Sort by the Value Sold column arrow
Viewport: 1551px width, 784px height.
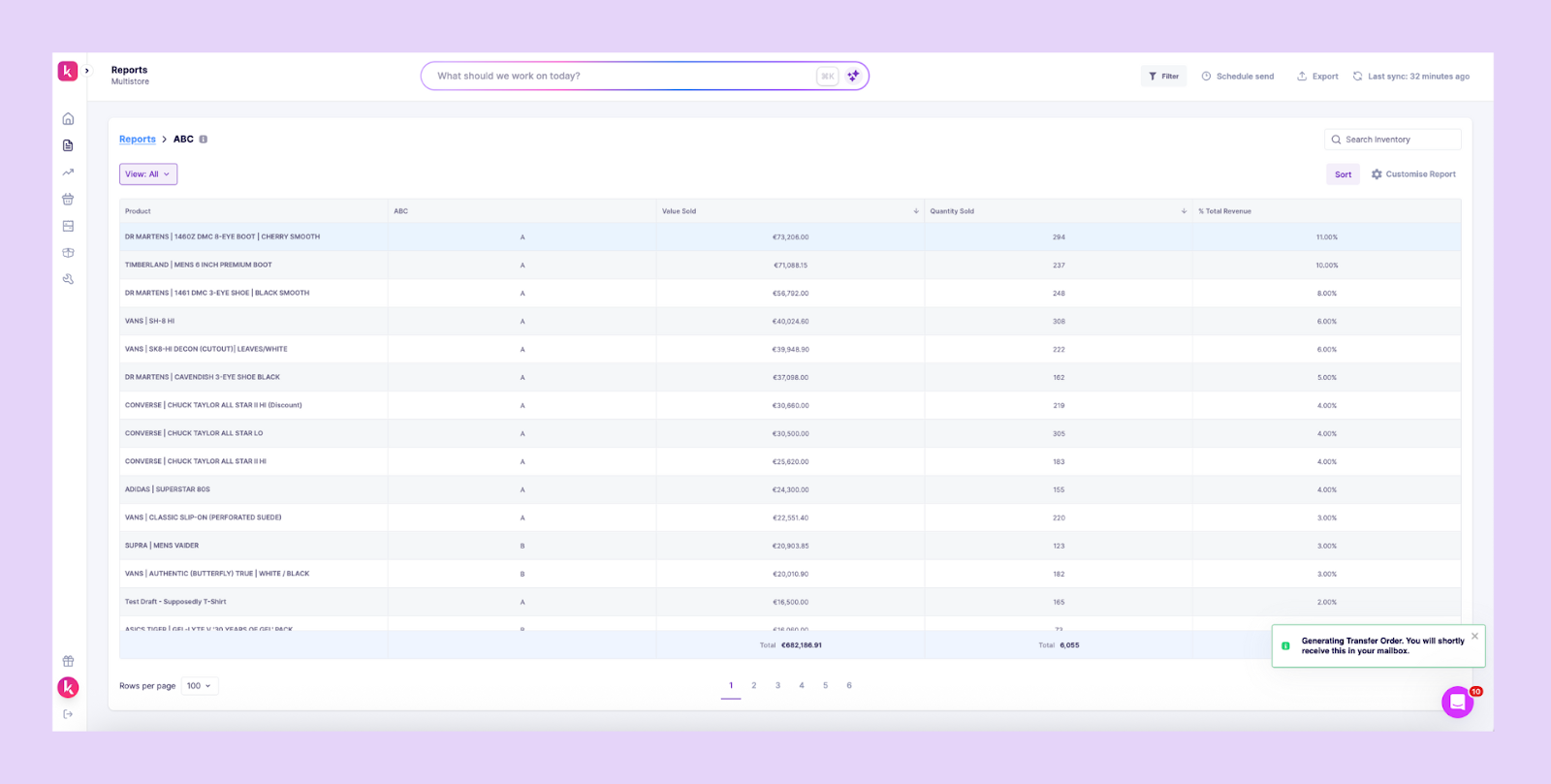(x=916, y=211)
